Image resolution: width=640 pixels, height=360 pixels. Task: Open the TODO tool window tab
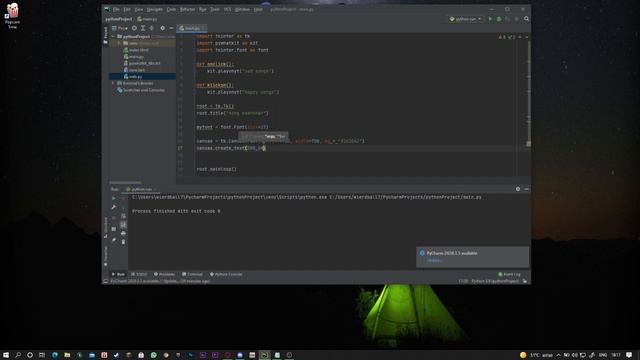139,274
